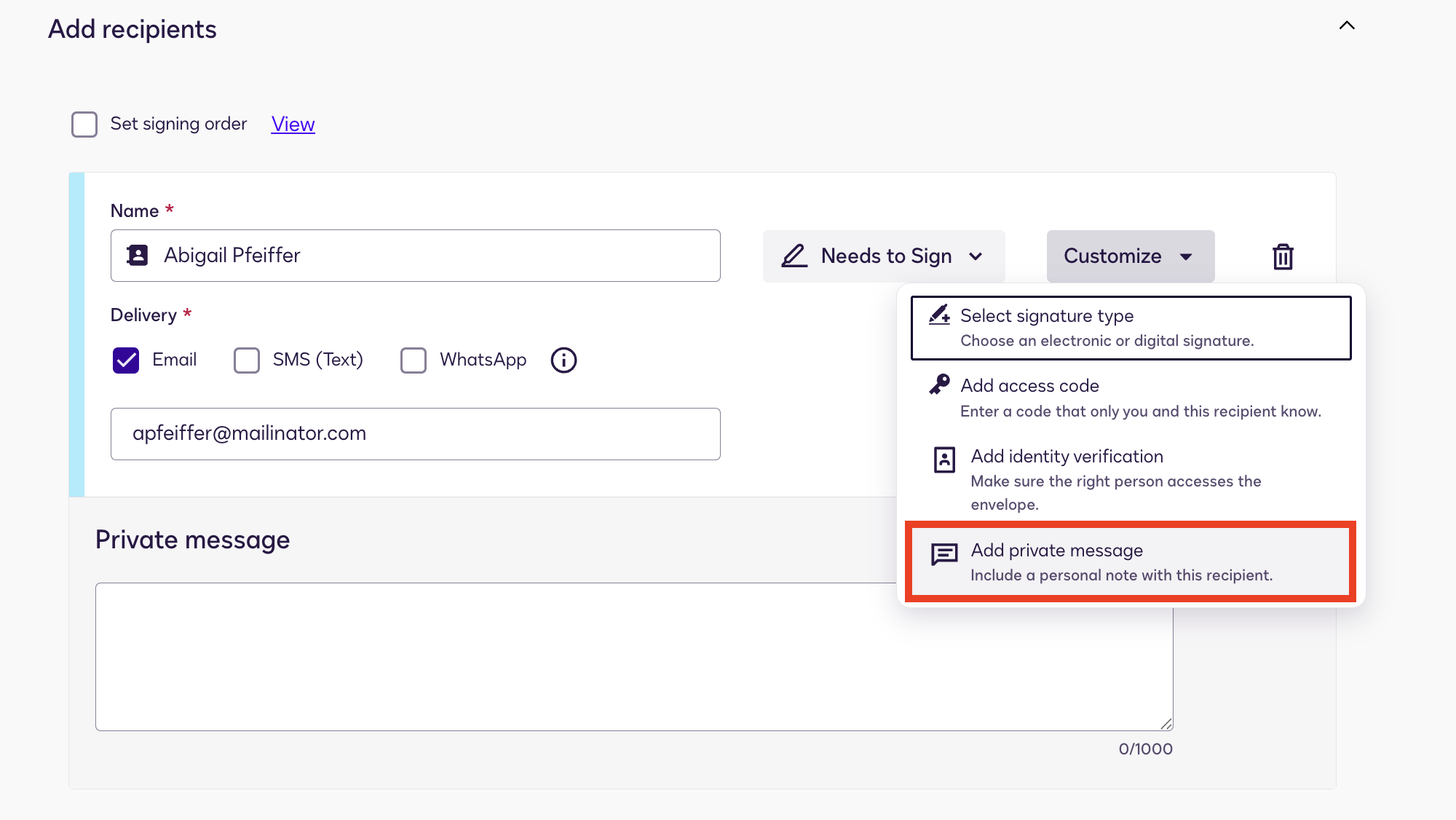1456x820 pixels.
Task: Click the apfeiffer@mailinator.com email field
Action: (x=416, y=434)
